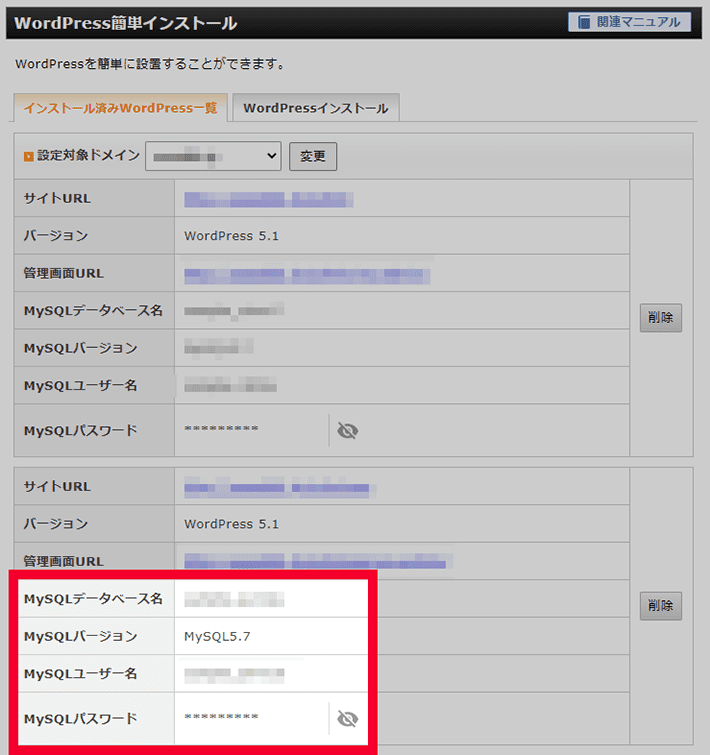Open the first site's 管理画面URL link

click(x=307, y=275)
